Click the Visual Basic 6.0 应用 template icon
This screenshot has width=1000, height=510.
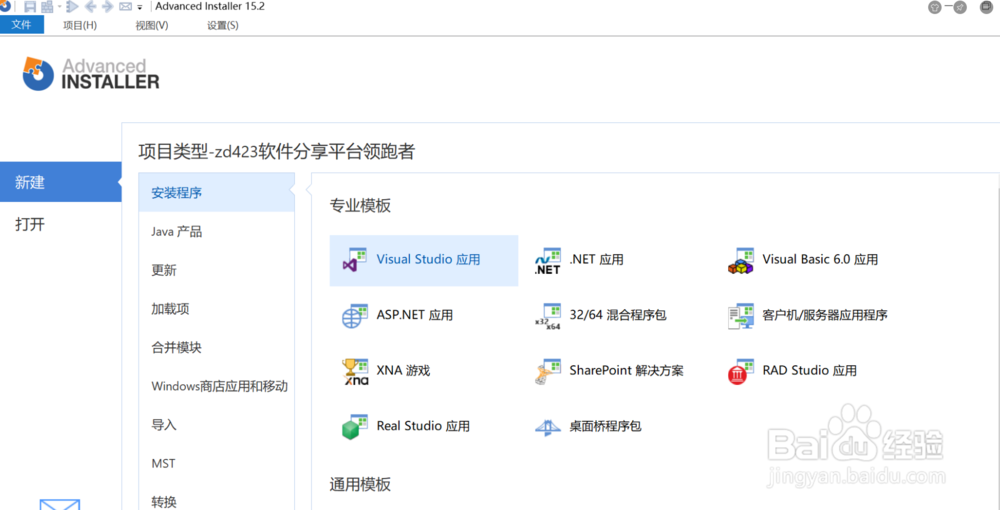coord(740,261)
